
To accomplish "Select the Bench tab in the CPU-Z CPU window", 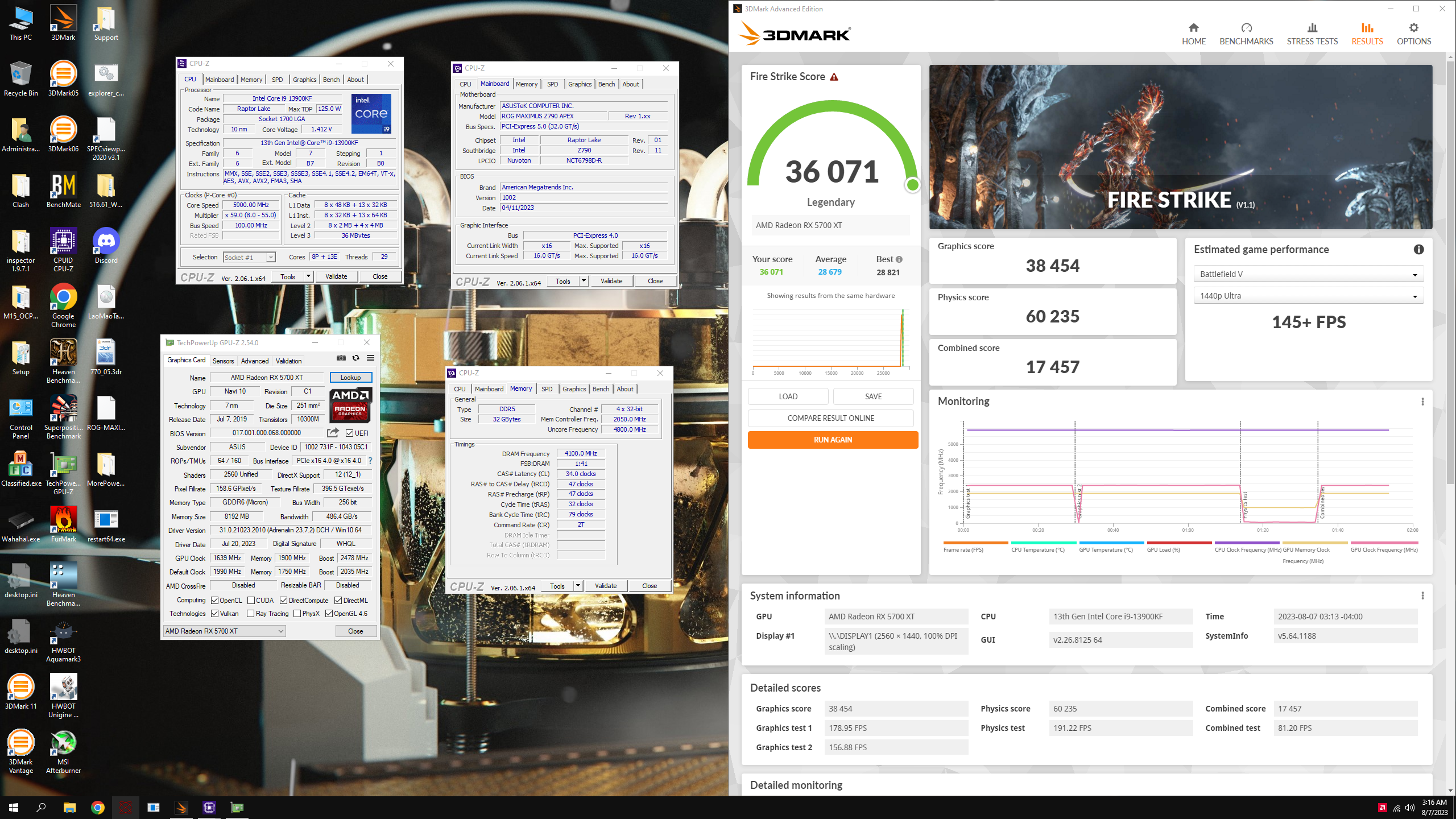I will pos(331,80).
